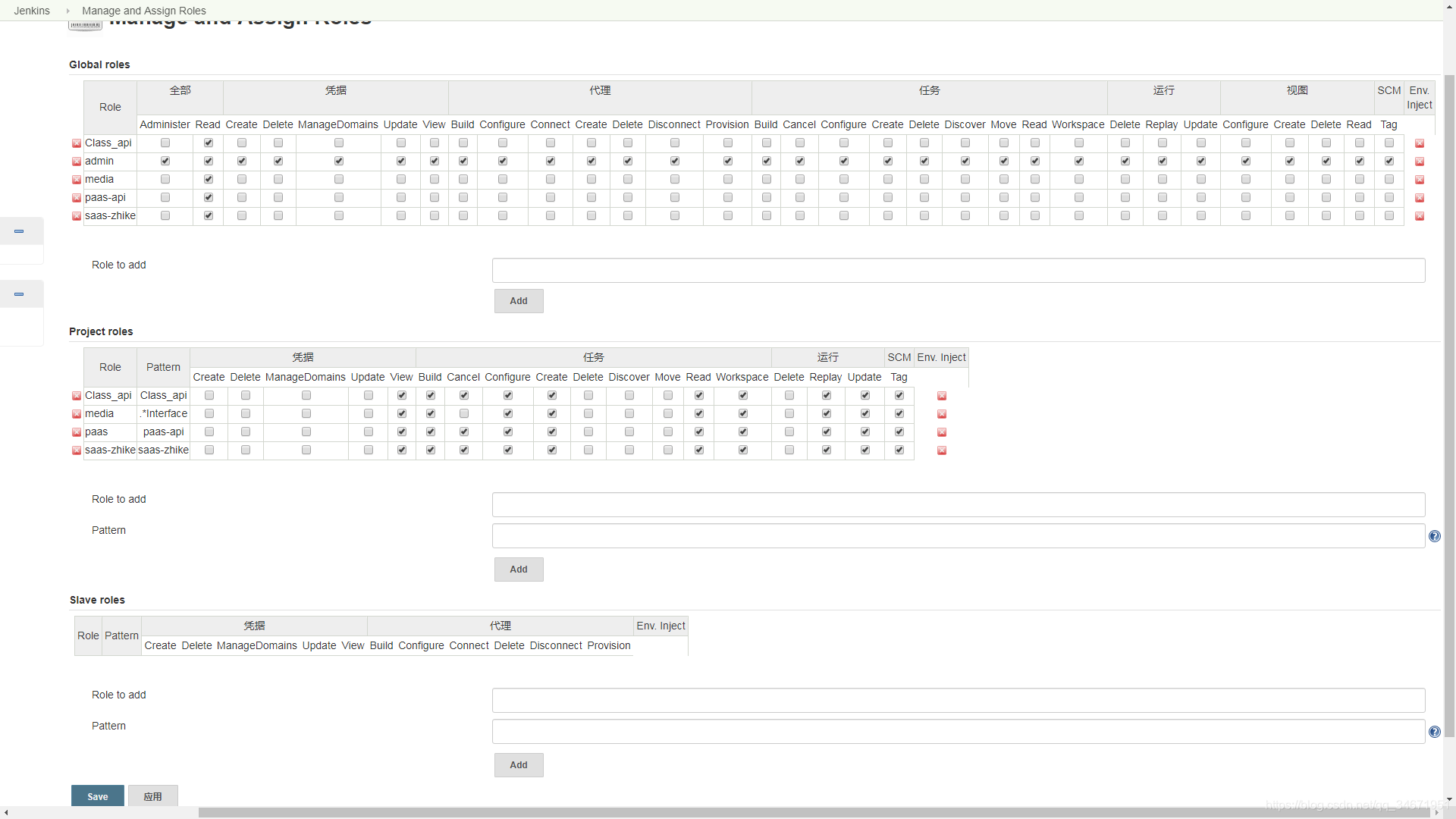The width and height of the screenshot is (1456, 819).
Task: Delete Class_api global role via left red icon
Action: (x=77, y=143)
